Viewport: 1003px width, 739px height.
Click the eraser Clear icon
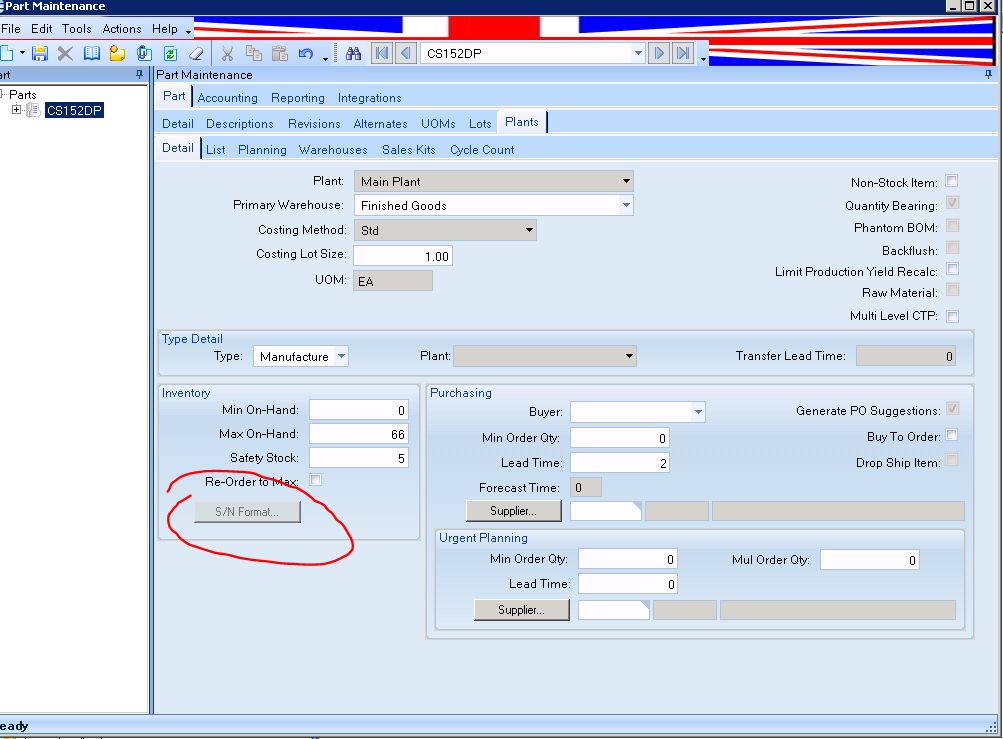pyautogui.click(x=196, y=53)
